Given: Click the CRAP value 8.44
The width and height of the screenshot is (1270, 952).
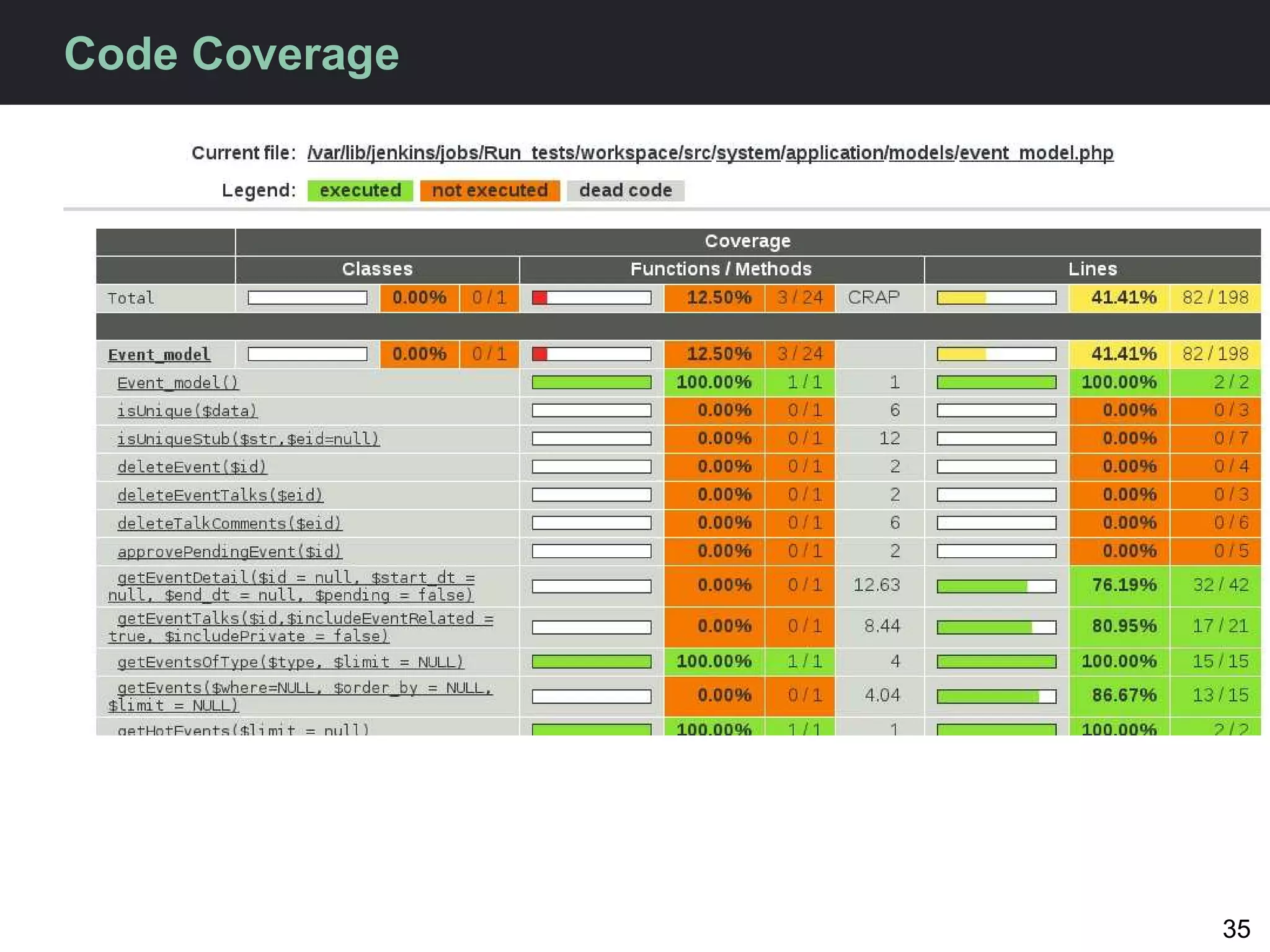Looking at the screenshot, I should pyautogui.click(x=882, y=626).
